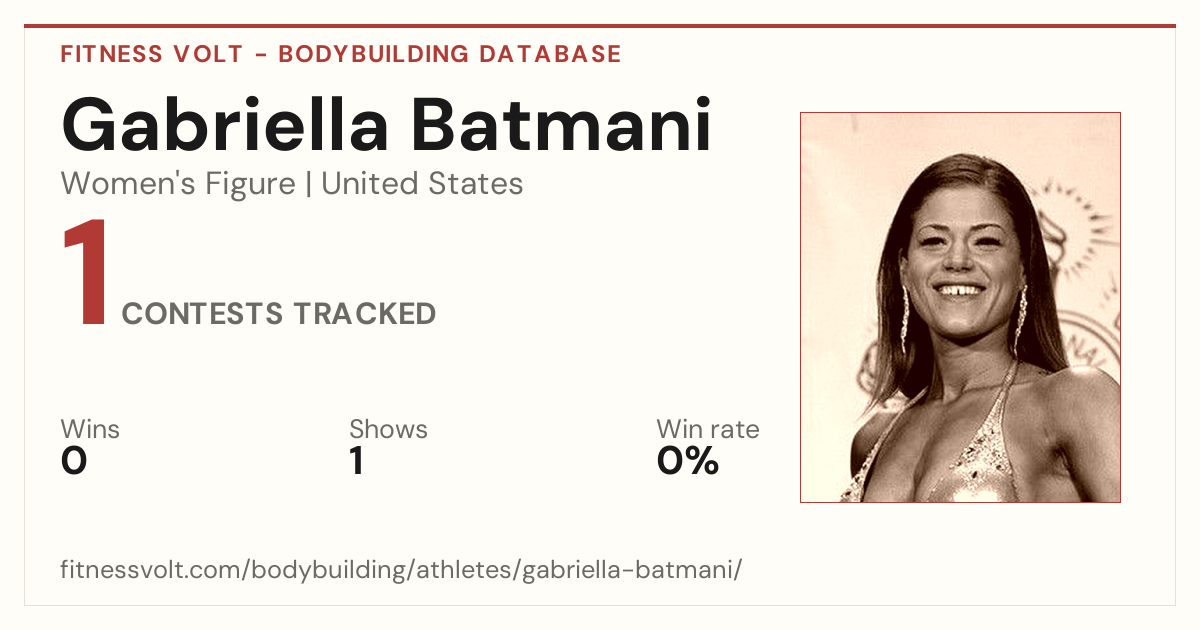The height and width of the screenshot is (630, 1200).
Task: Select the Gabriella Batmani name heading
Action: pyautogui.click(x=386, y=125)
